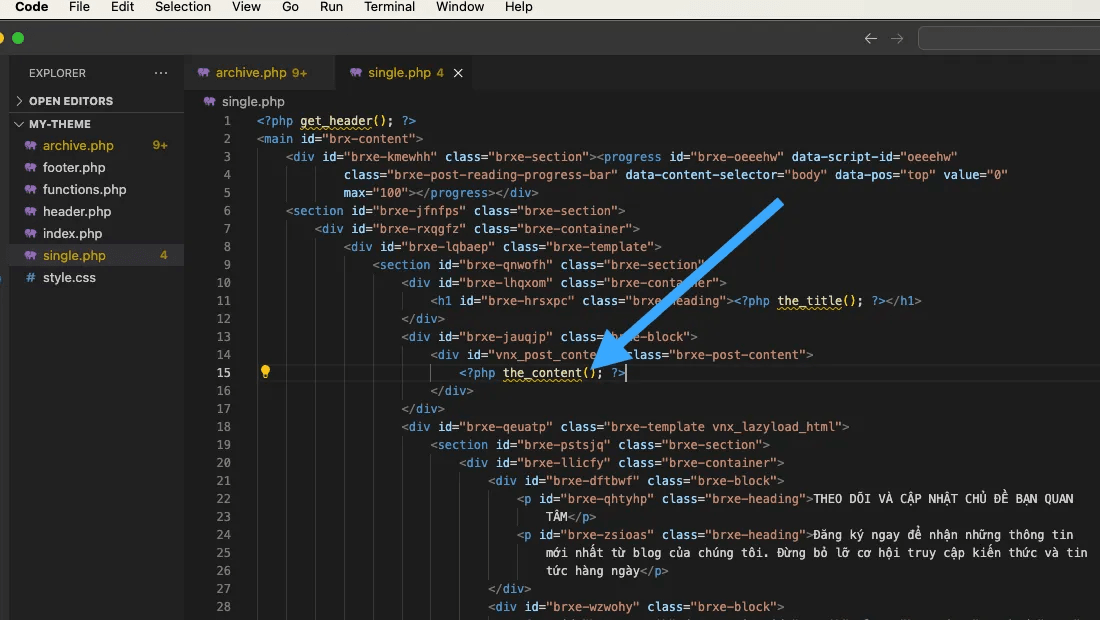Click the "brxe-template vnx_lazyload_html" class value
This screenshot has height=620, width=1100.
coord(723,427)
